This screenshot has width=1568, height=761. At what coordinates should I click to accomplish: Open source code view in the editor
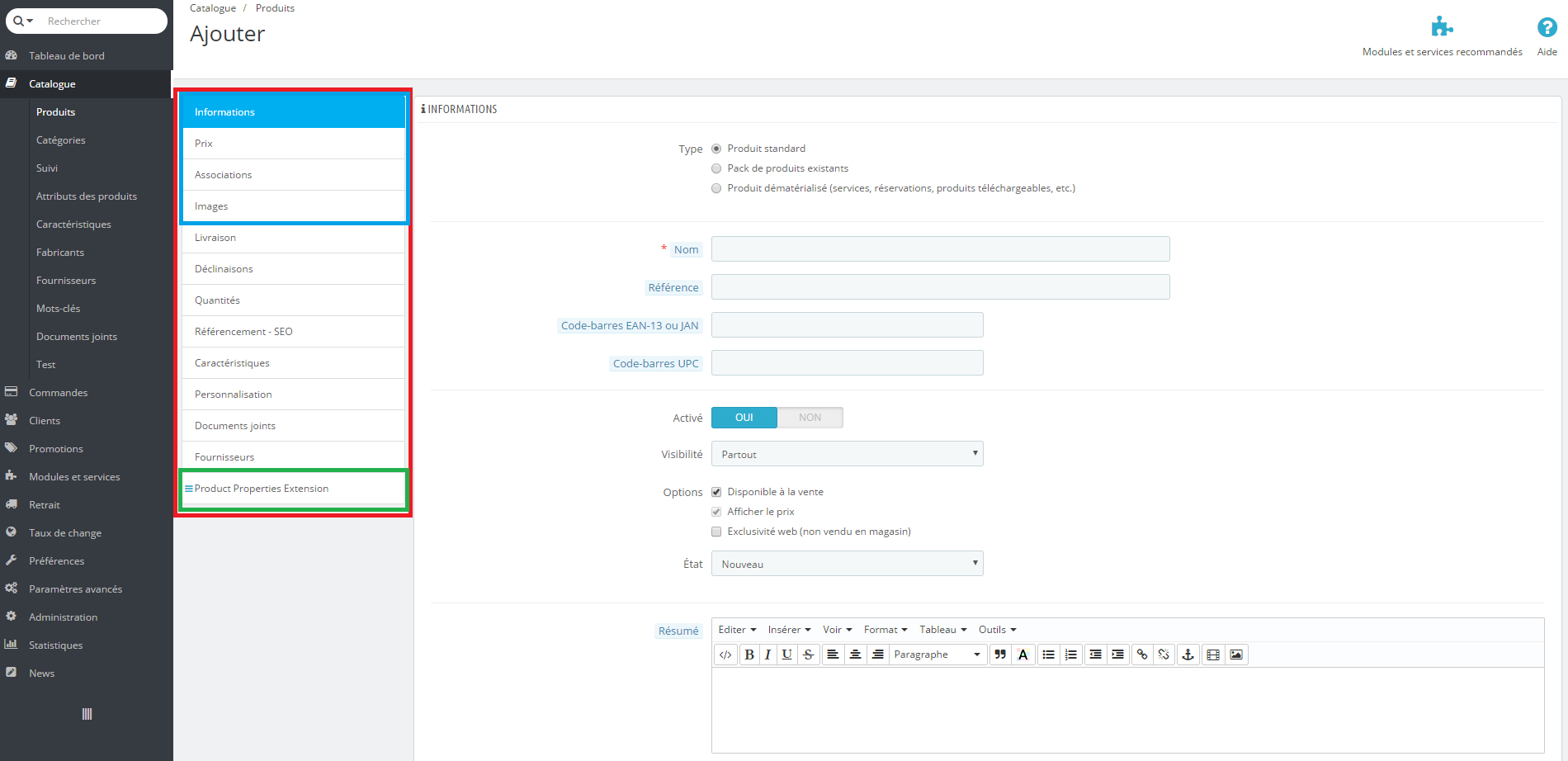tap(725, 655)
